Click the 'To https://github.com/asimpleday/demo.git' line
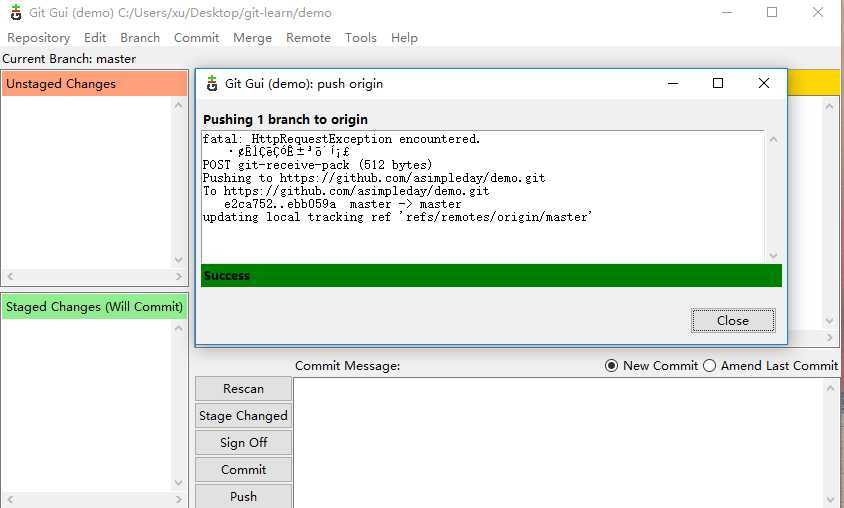Image resolution: width=844 pixels, height=508 pixels. tap(346, 191)
